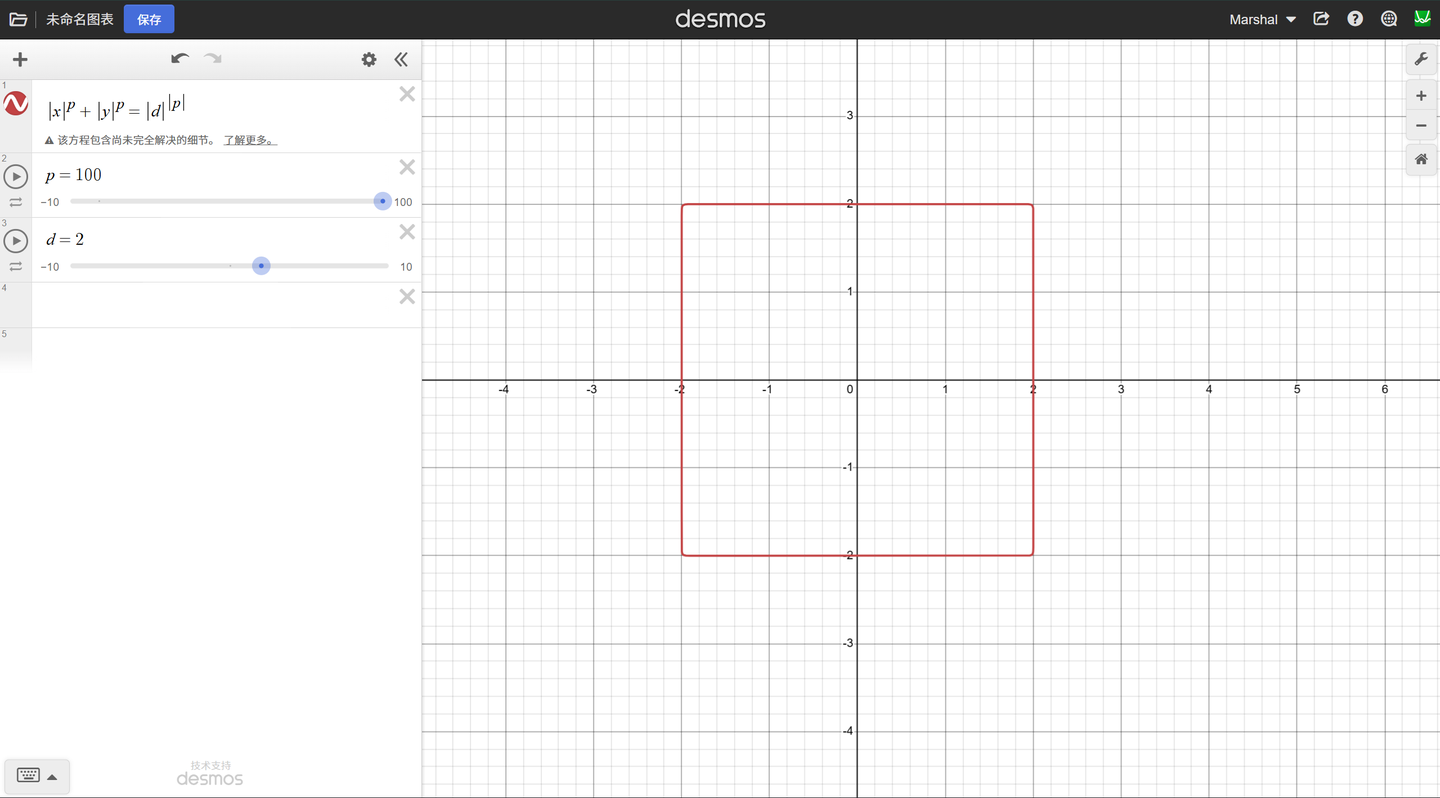Viewport: 1440px width, 798px height.
Task: Click the p slider minimum value −10
Action: click(50, 202)
